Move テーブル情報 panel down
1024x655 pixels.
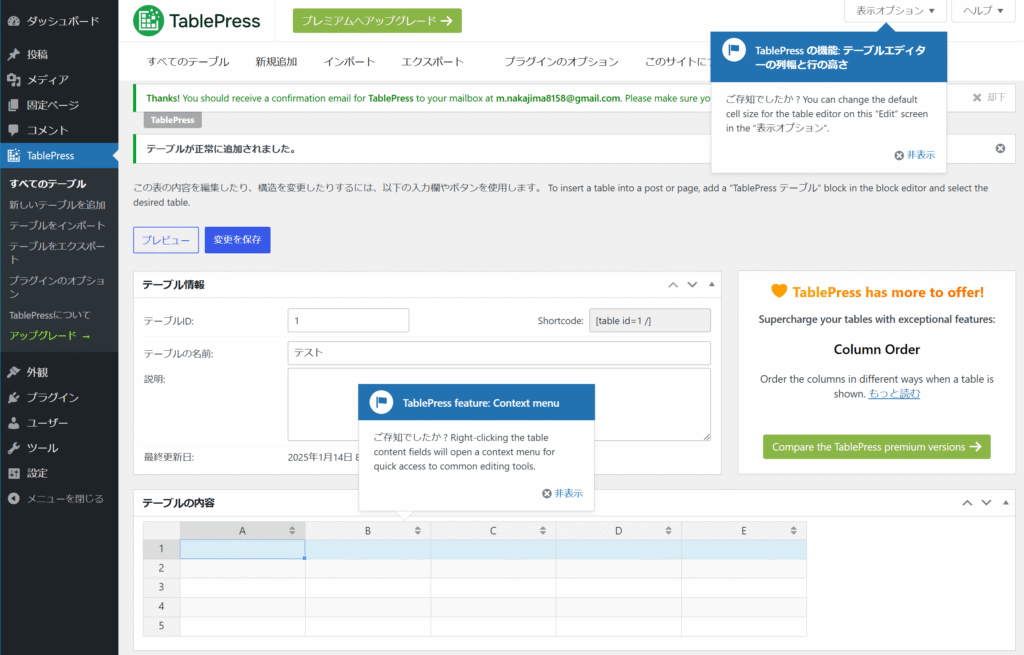pos(692,285)
